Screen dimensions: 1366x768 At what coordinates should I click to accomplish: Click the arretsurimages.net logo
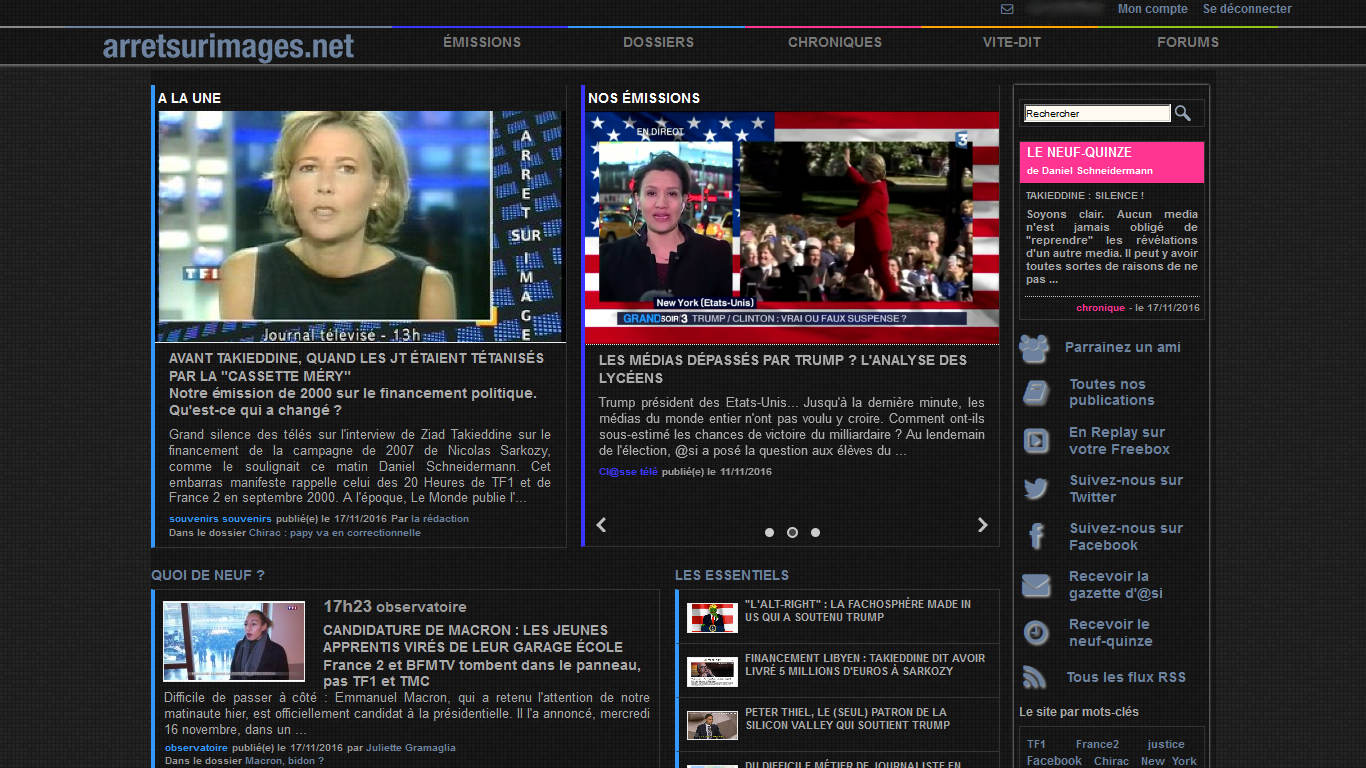click(228, 46)
